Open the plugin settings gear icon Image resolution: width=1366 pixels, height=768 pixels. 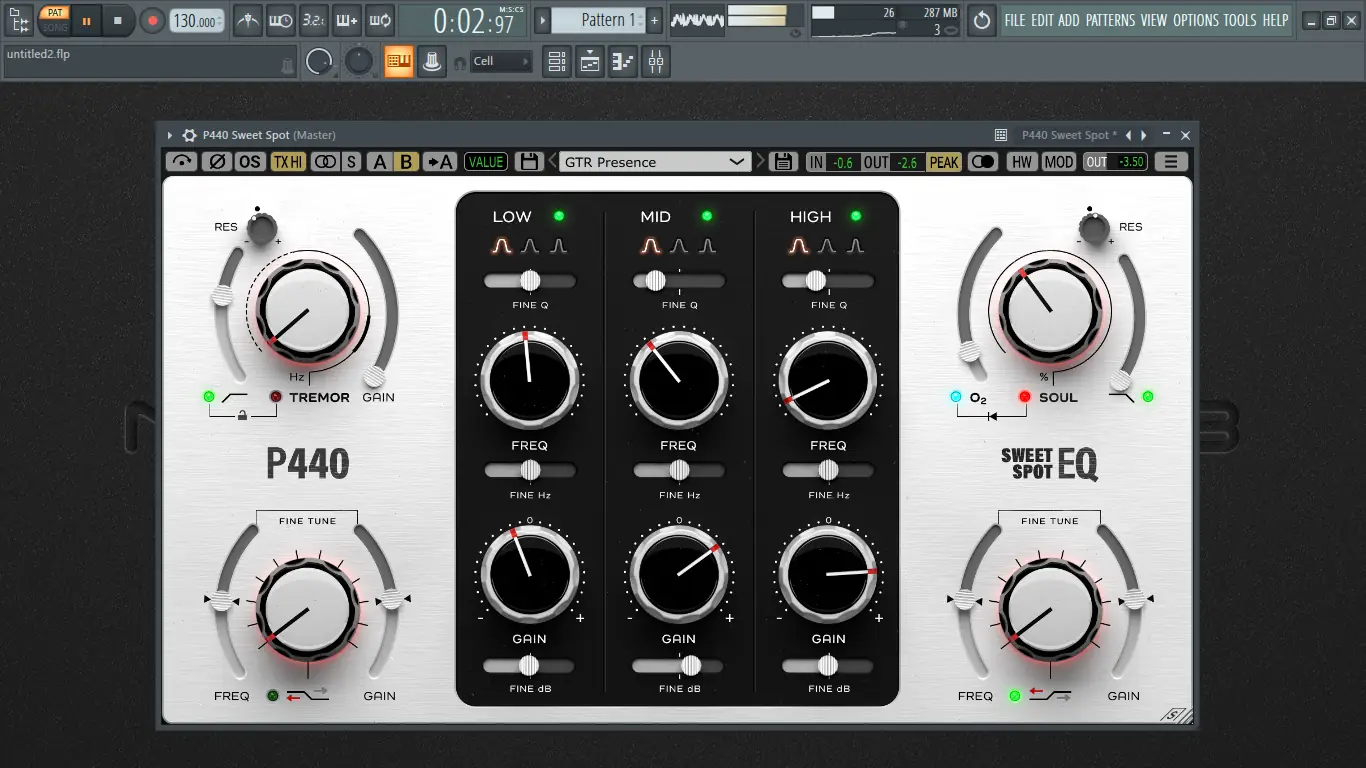[x=188, y=134]
